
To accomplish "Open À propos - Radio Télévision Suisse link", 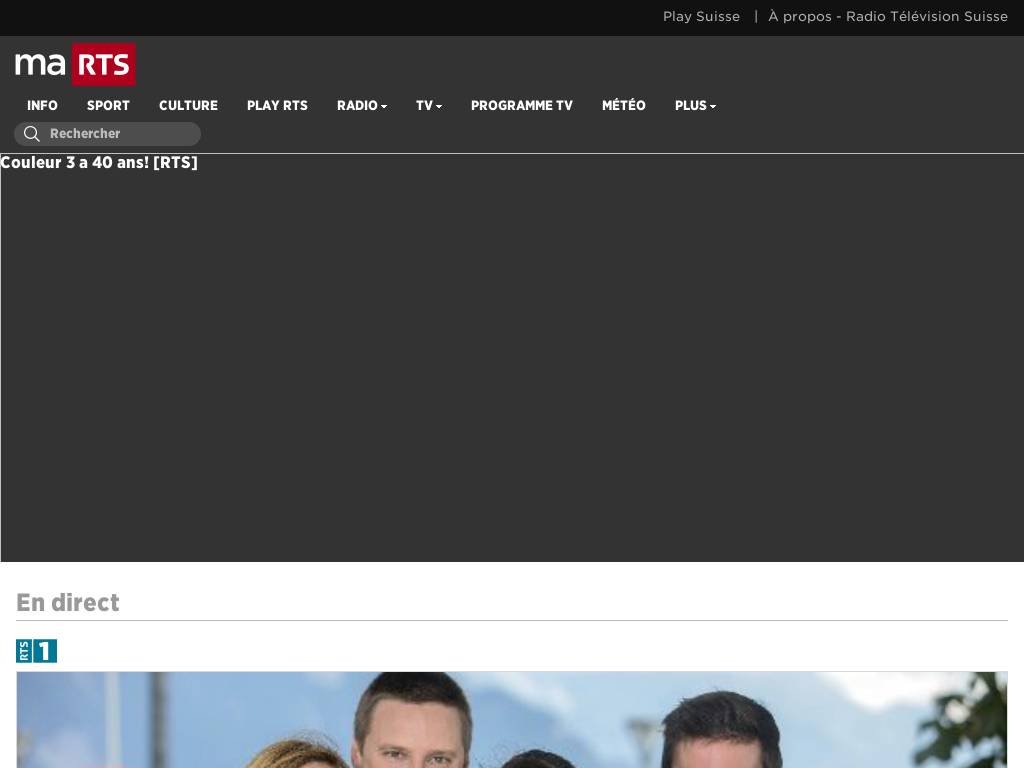I will click(888, 17).
